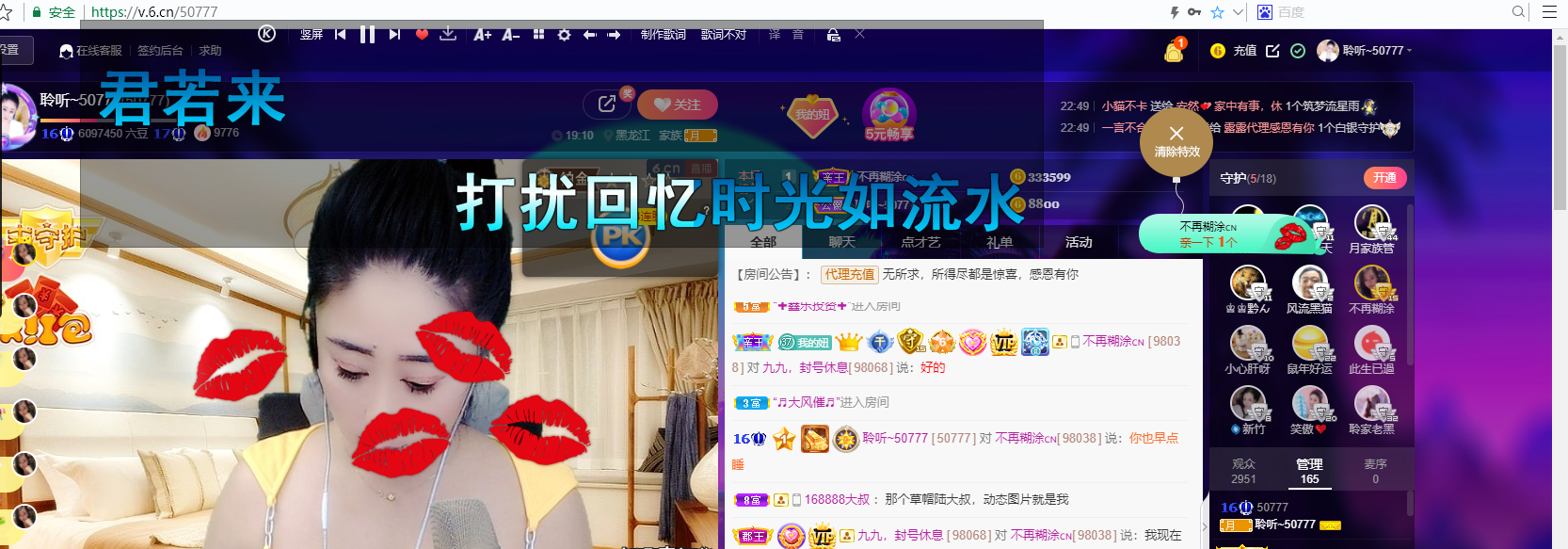This screenshot has width=1568, height=549.
Task: Click the 风流黑猫 guardian avatar
Action: tap(1310, 283)
